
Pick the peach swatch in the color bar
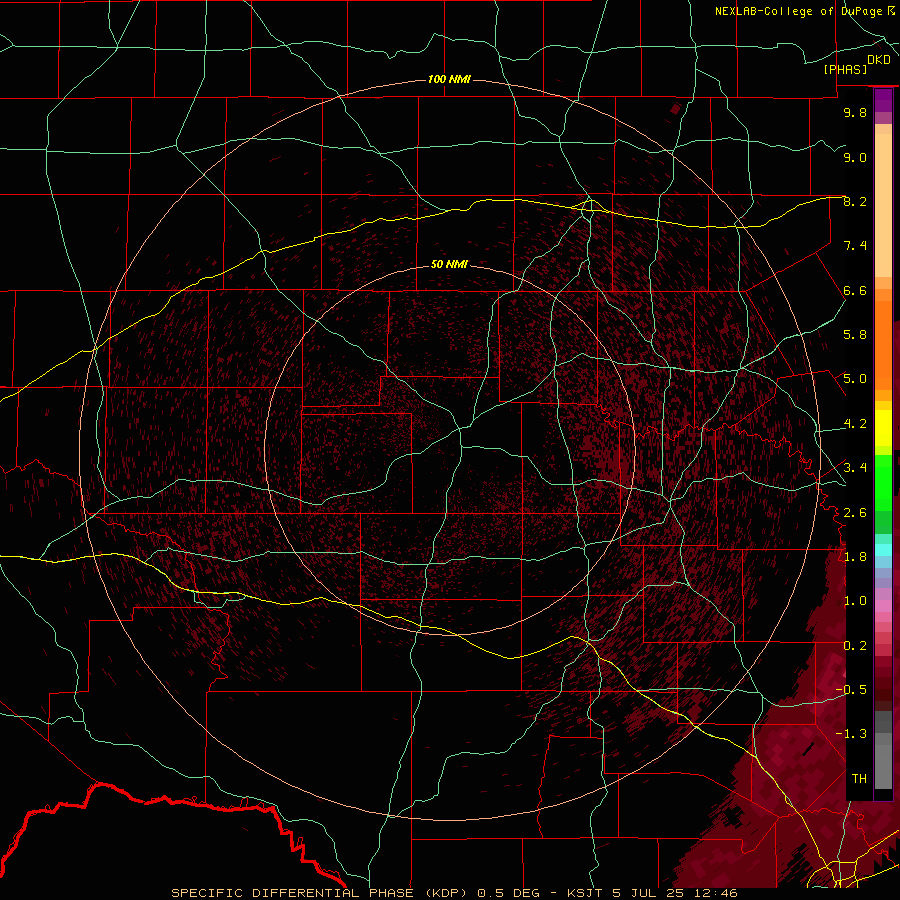(883, 207)
